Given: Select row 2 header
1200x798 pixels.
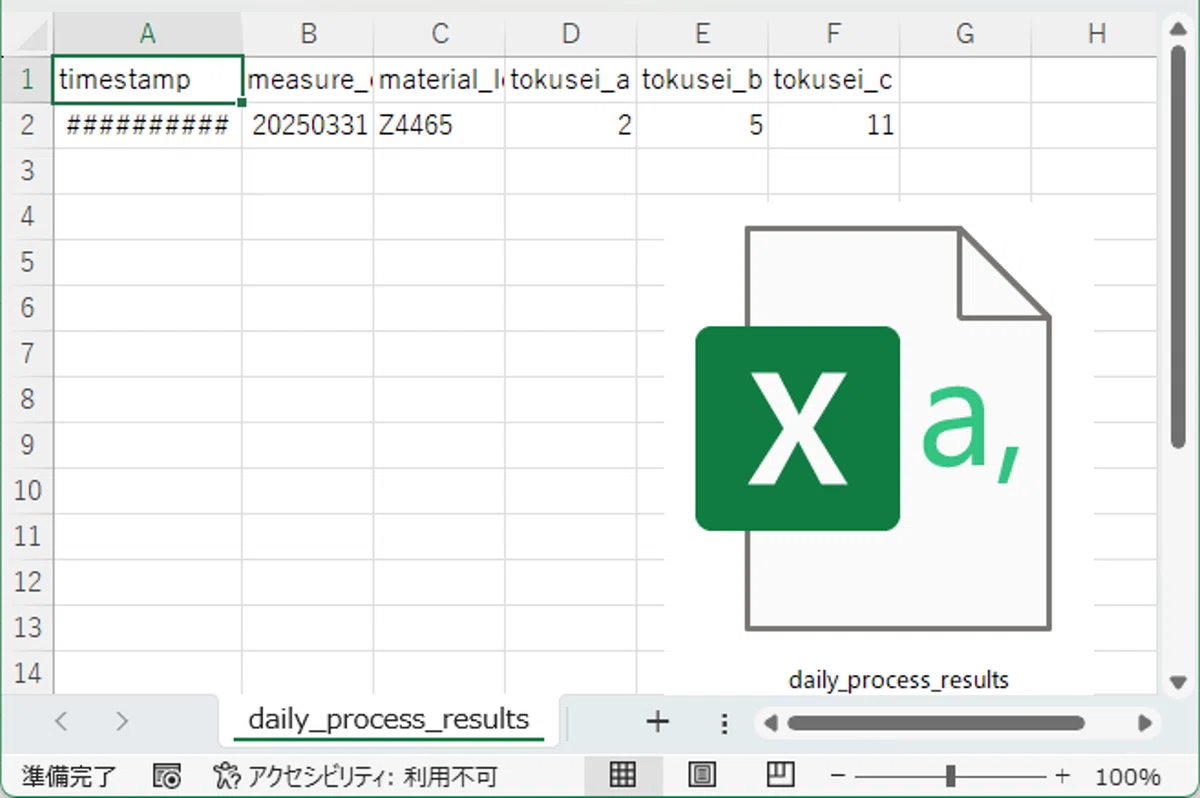Looking at the screenshot, I should (28, 125).
